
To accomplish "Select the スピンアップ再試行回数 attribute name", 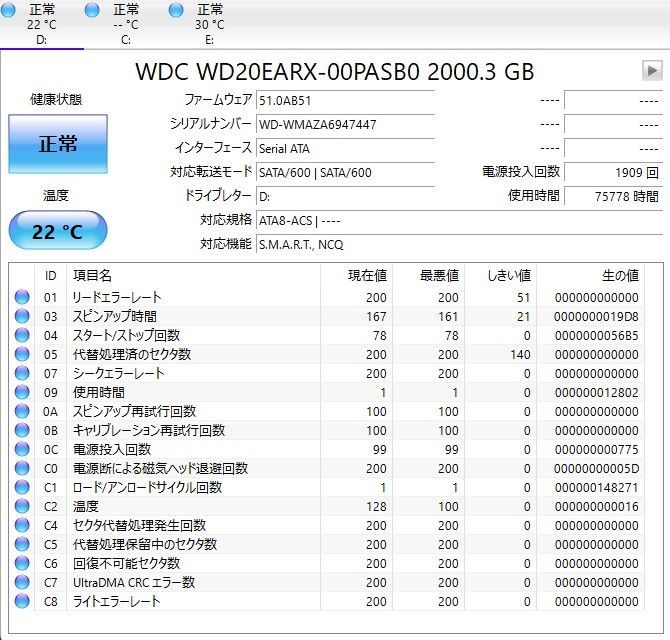I will pyautogui.click(x=134, y=411).
